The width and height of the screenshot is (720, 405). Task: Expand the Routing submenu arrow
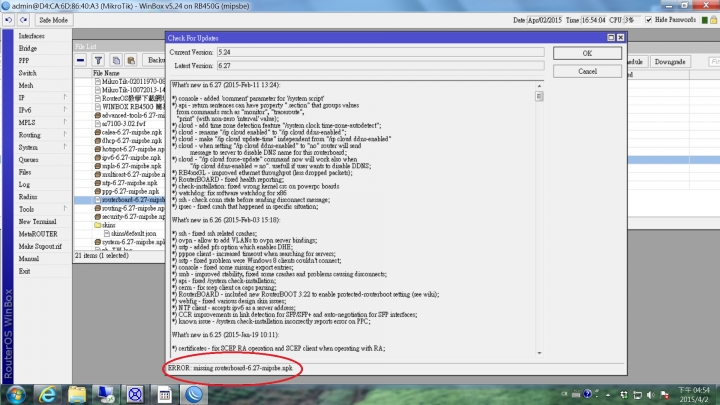(x=65, y=135)
